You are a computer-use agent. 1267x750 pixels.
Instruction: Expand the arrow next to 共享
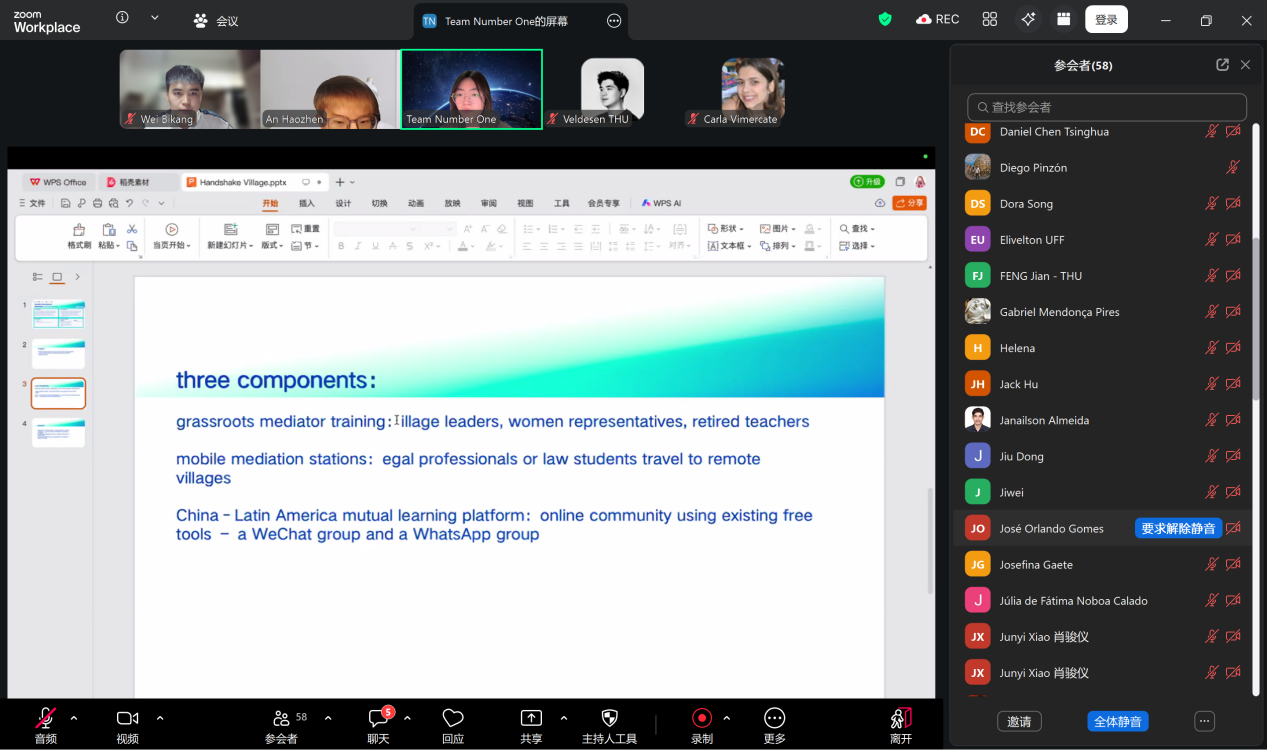[x=564, y=718]
